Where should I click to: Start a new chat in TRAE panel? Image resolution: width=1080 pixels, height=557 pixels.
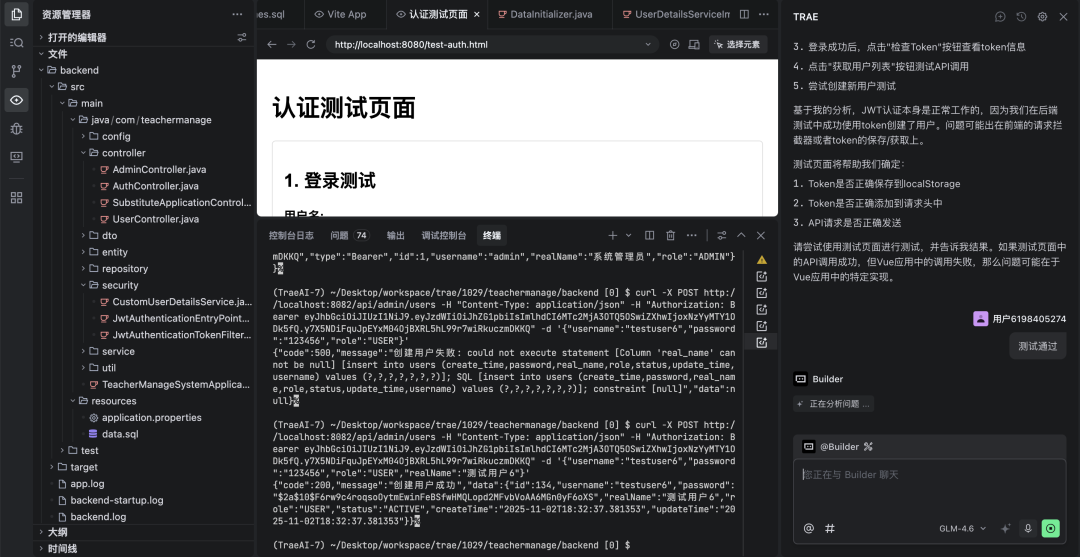pyautogui.click(x=1000, y=17)
